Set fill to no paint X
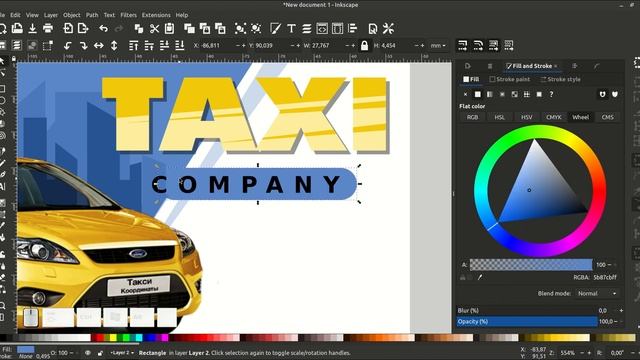 465,94
